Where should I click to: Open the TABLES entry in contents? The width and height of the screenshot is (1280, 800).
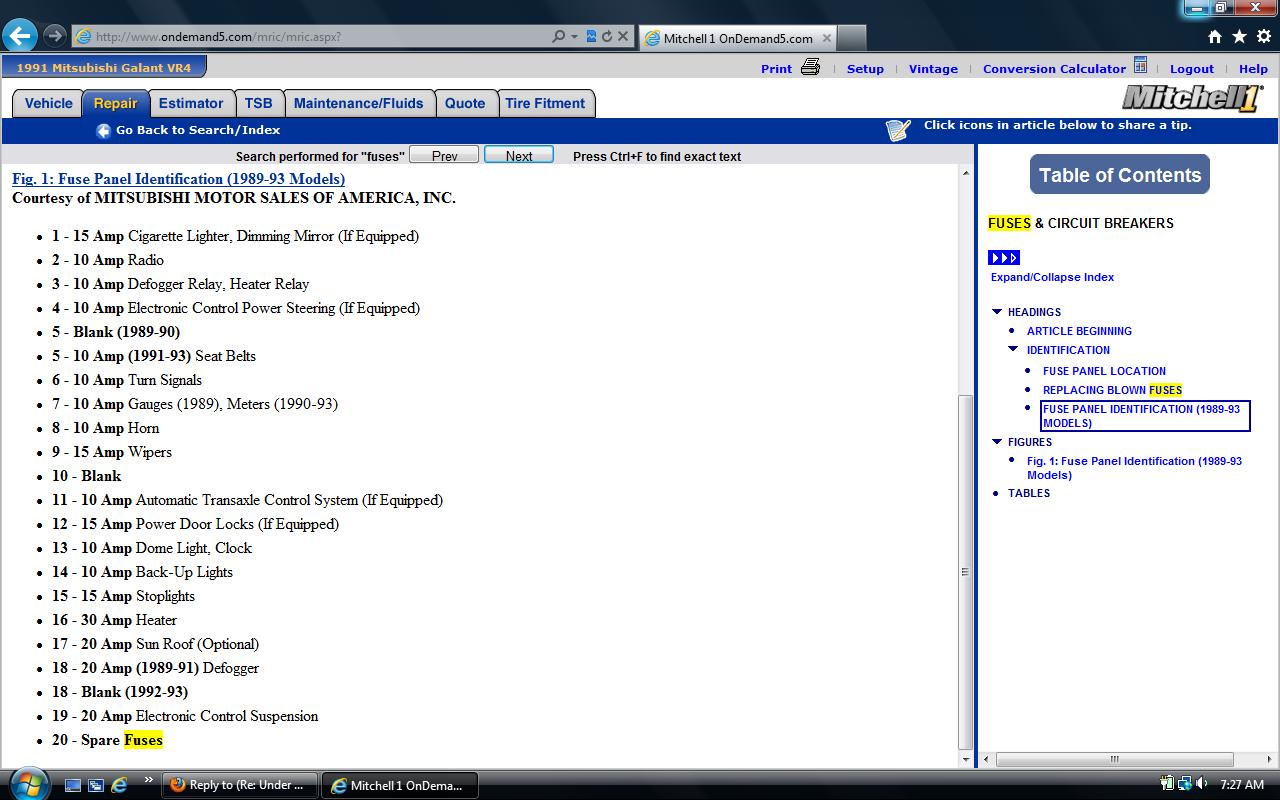(1029, 493)
